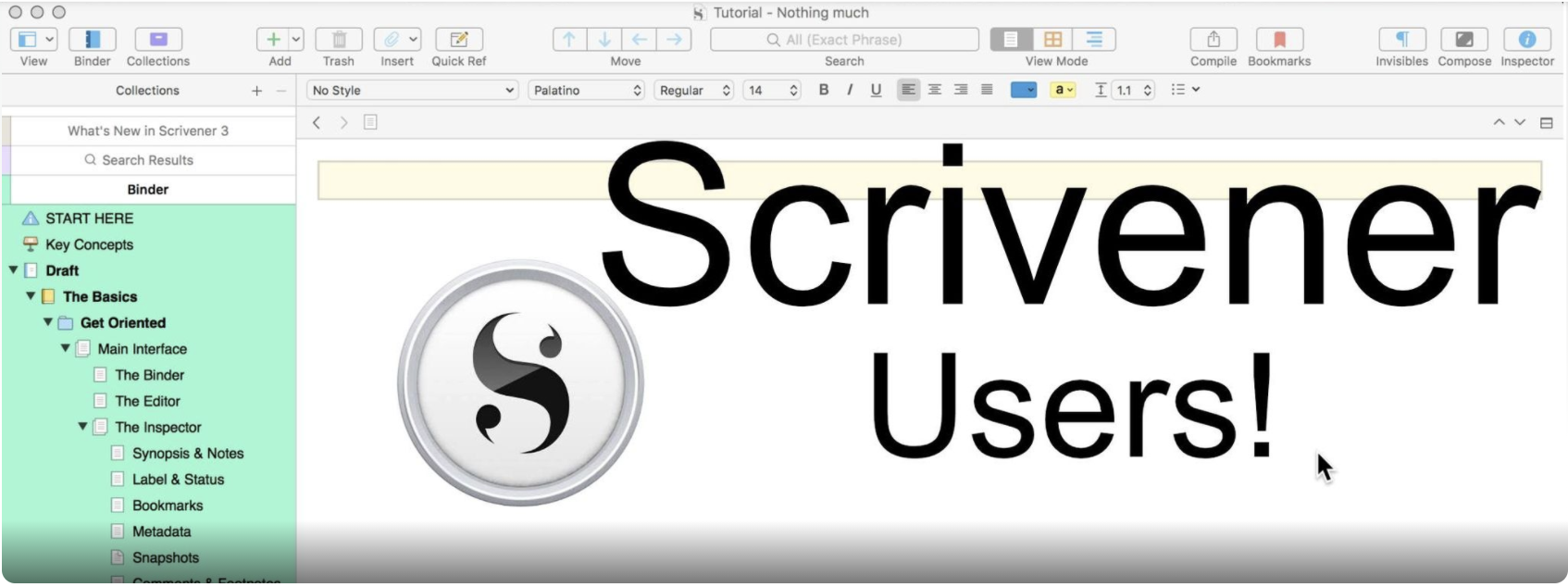Image resolution: width=1568 pixels, height=587 pixels.
Task: Toggle the Collections toolbar button
Action: (158, 40)
